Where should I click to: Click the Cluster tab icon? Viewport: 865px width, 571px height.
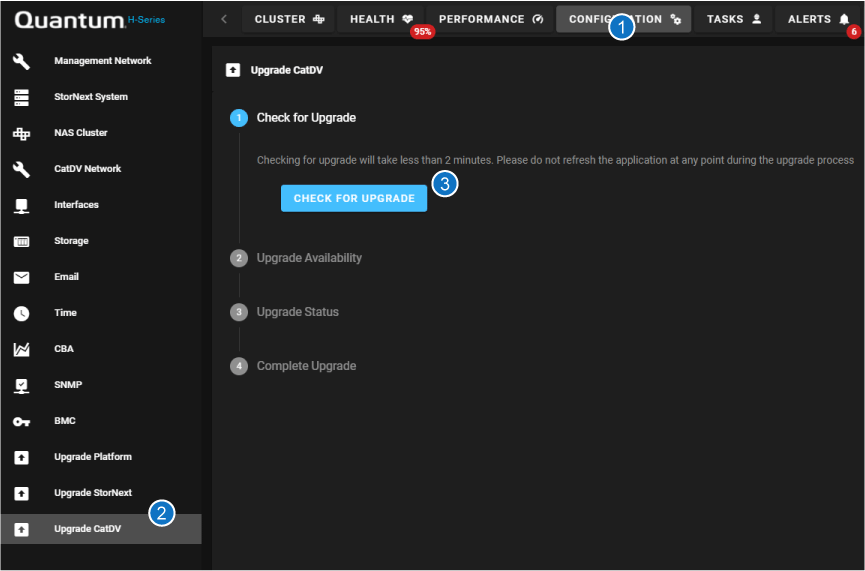pyautogui.click(x=318, y=19)
